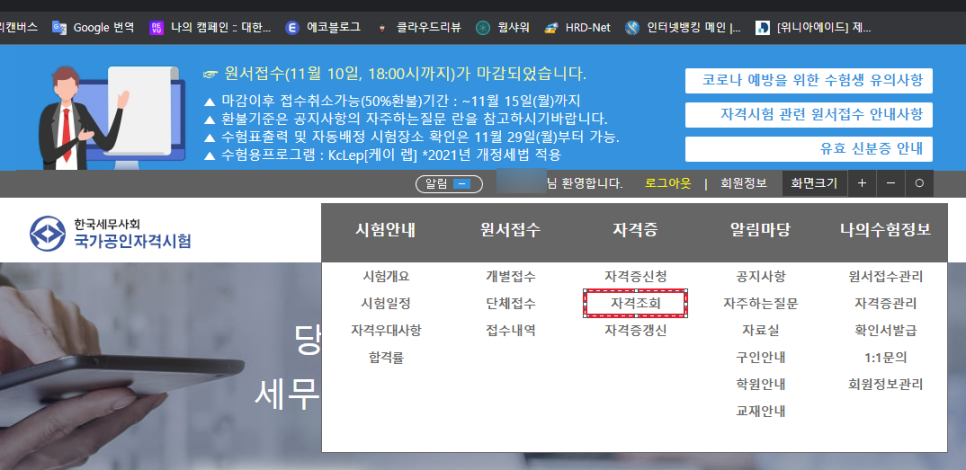Select 자격증신청 submenu item
Screen dimensions: 966x470
[x=635, y=277]
